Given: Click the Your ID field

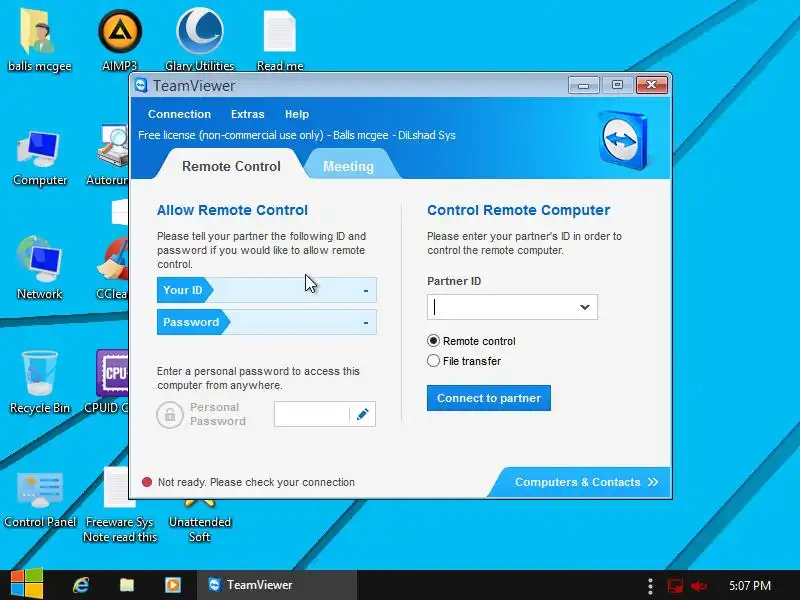Looking at the screenshot, I should 267,290.
